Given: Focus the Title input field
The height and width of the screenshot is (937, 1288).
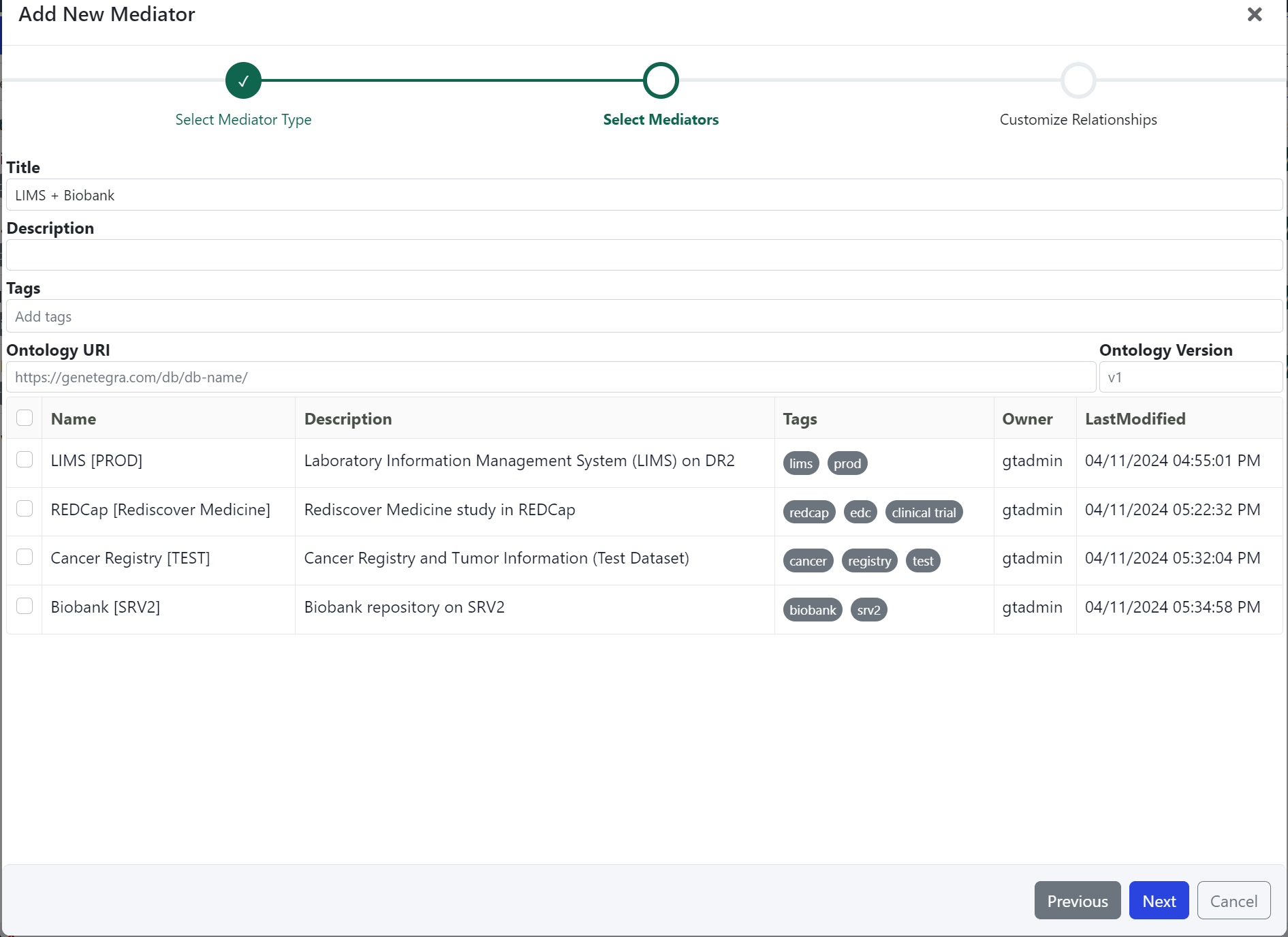Looking at the screenshot, I should 644,196.
